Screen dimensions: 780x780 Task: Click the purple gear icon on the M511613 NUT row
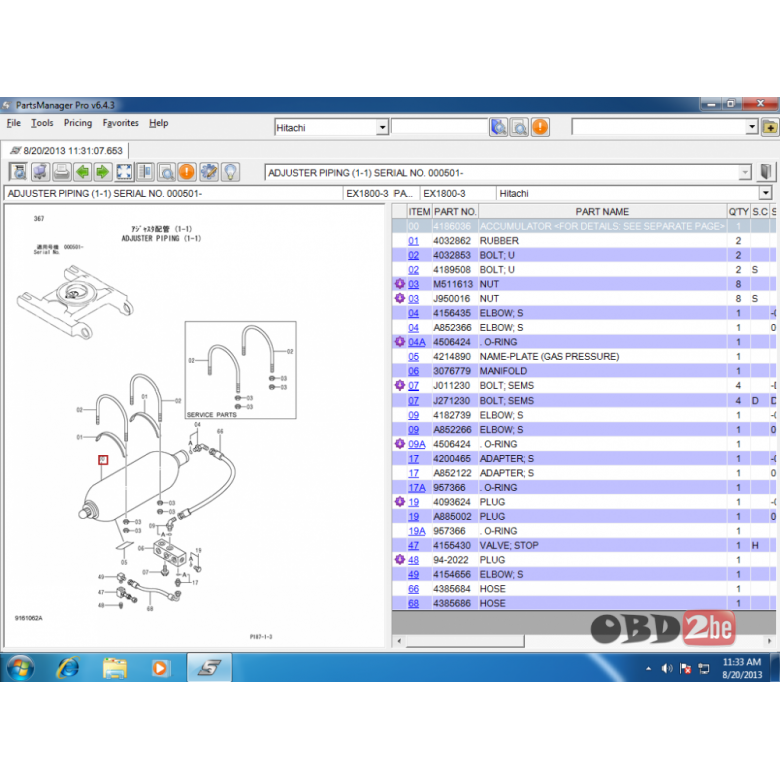pyautogui.click(x=399, y=284)
